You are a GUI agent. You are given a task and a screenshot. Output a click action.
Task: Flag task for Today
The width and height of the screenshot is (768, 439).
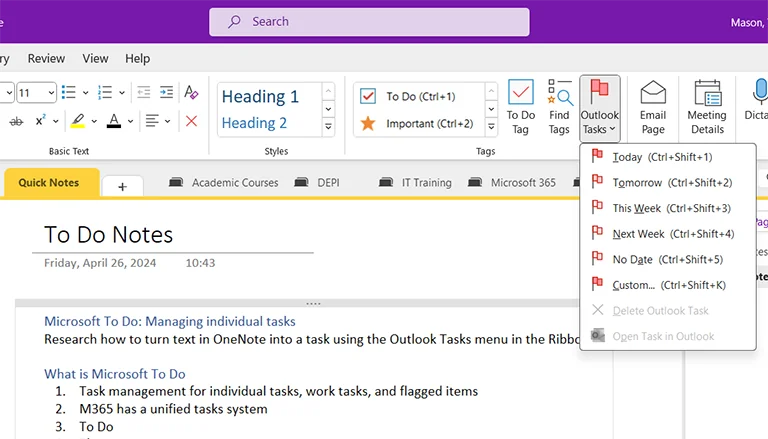click(x=668, y=157)
